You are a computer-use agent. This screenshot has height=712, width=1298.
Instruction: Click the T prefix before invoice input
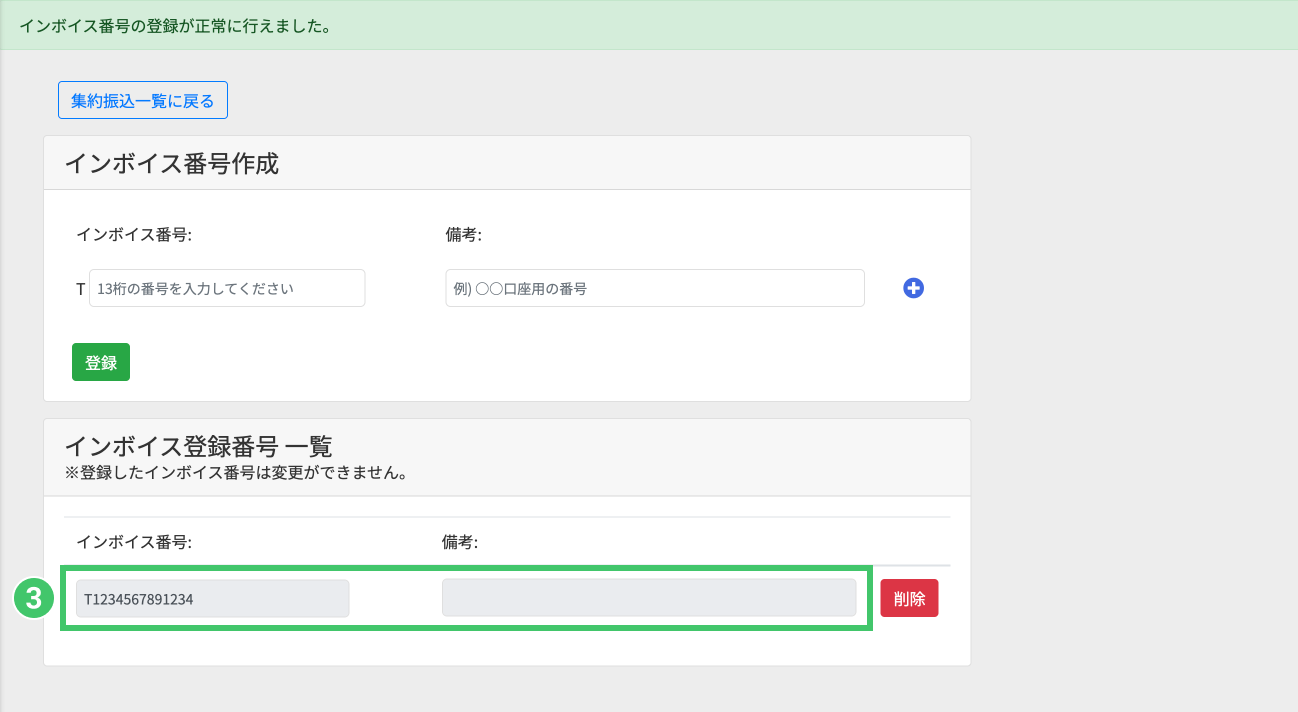tap(81, 289)
